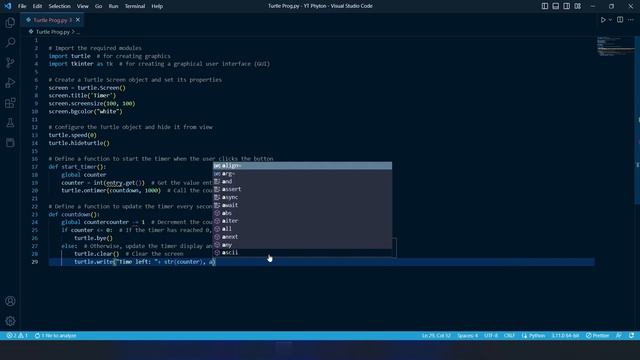Click the editor vertical scrollbar

tap(638, 120)
